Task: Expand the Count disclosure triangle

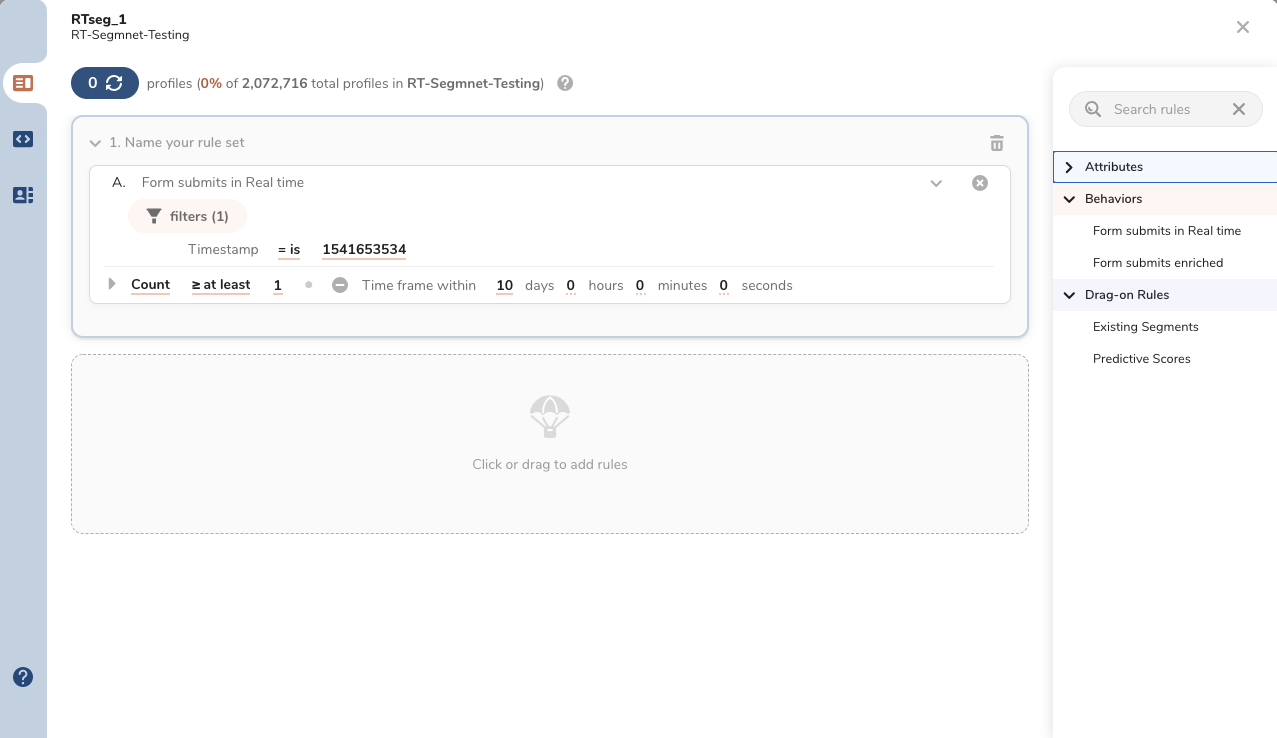Action: tap(112, 284)
